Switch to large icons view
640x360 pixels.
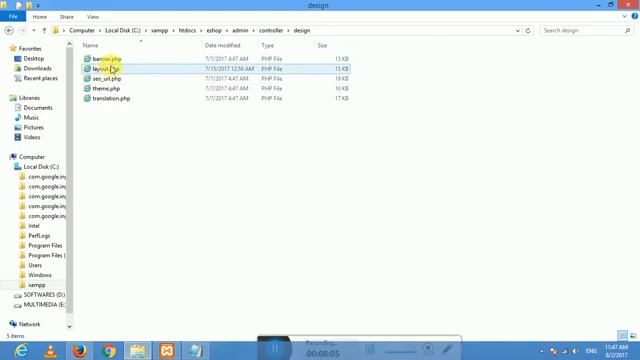[x=633, y=336]
